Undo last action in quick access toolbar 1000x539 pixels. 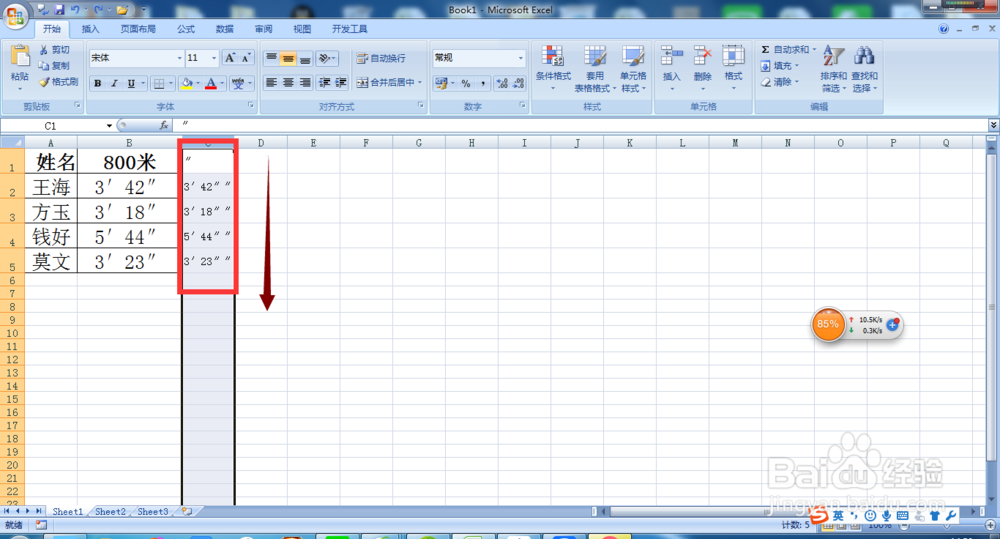click(x=75, y=10)
